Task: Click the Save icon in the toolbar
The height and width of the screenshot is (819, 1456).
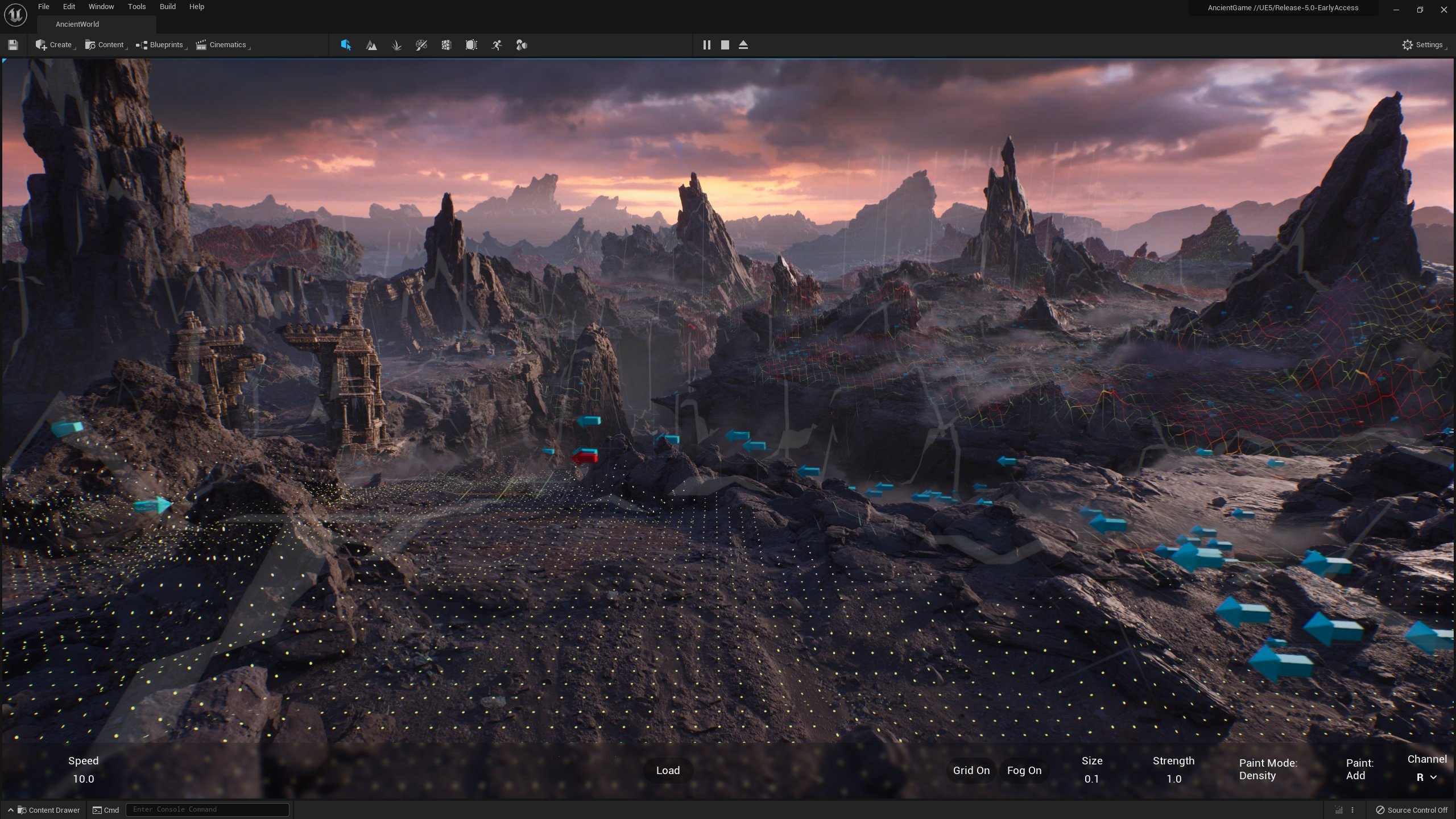Action: pyautogui.click(x=13, y=44)
